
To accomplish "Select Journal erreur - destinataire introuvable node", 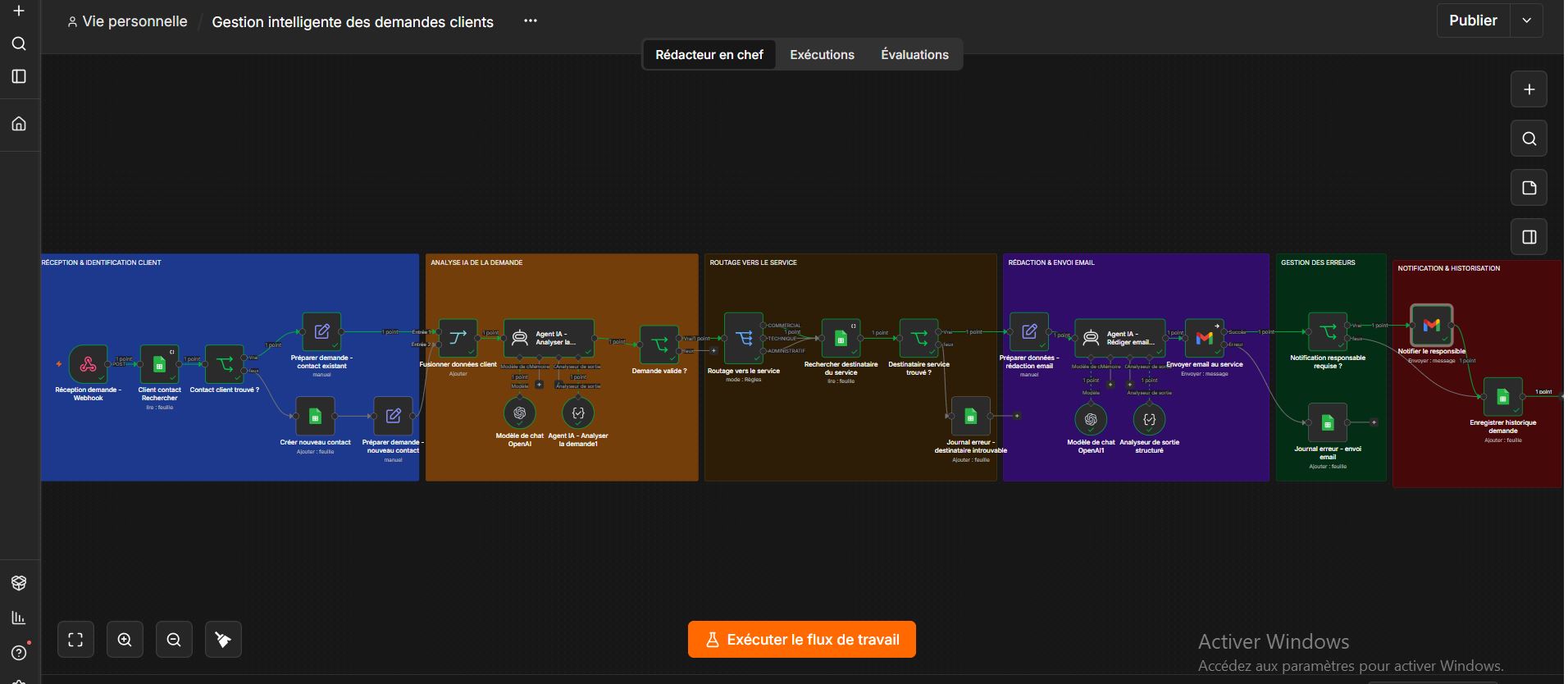I will point(970,416).
